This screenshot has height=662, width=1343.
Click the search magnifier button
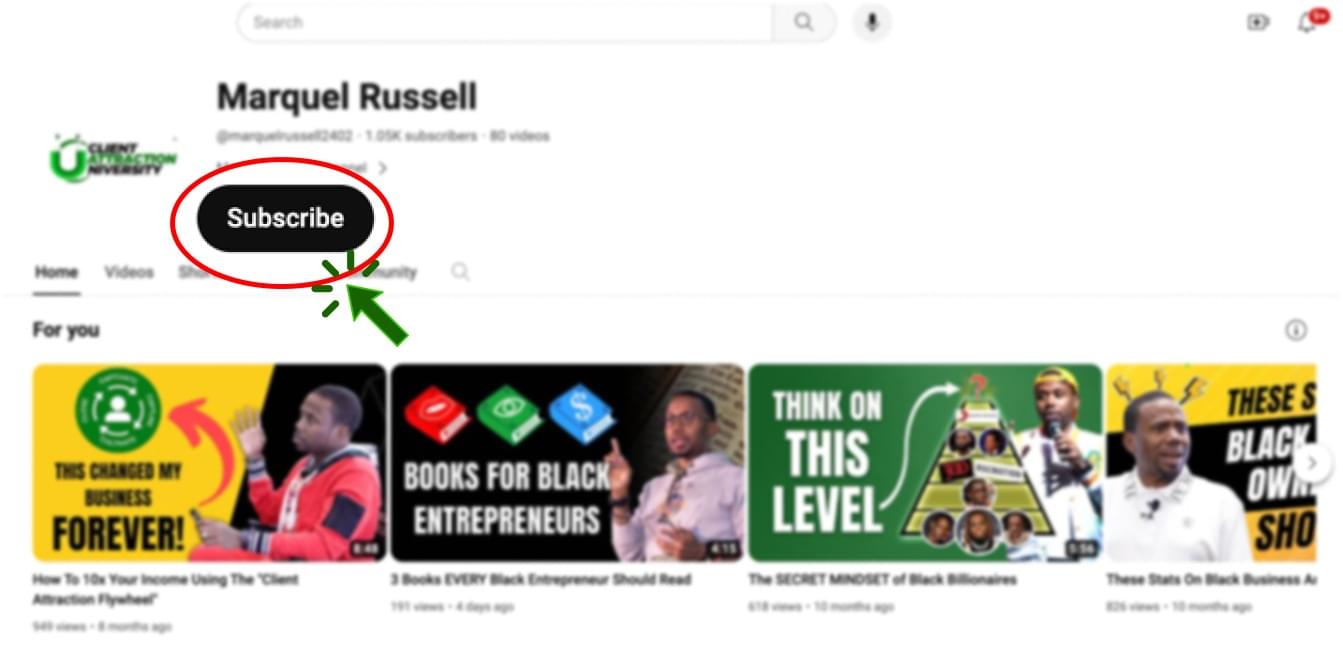click(x=804, y=22)
